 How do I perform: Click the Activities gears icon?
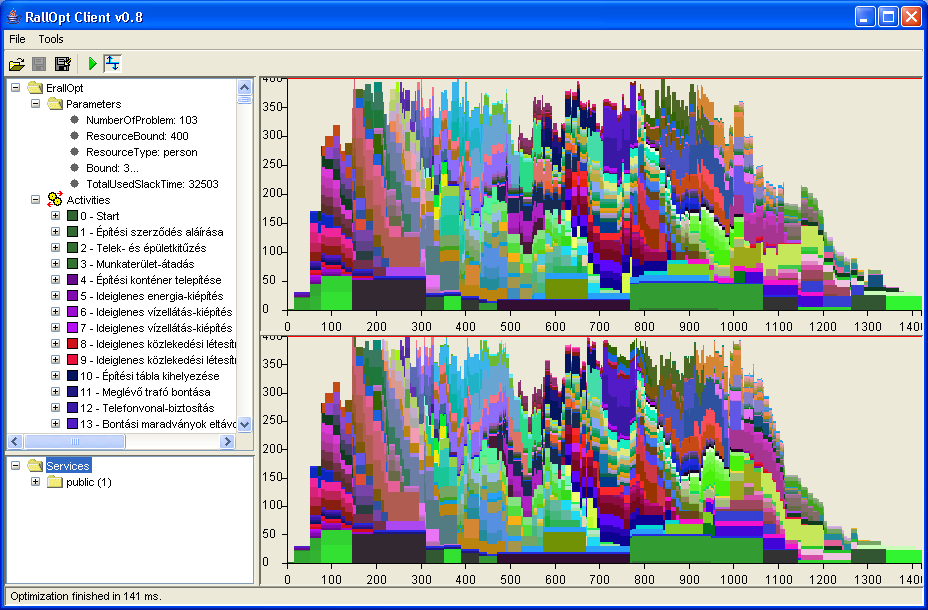click(x=55, y=199)
